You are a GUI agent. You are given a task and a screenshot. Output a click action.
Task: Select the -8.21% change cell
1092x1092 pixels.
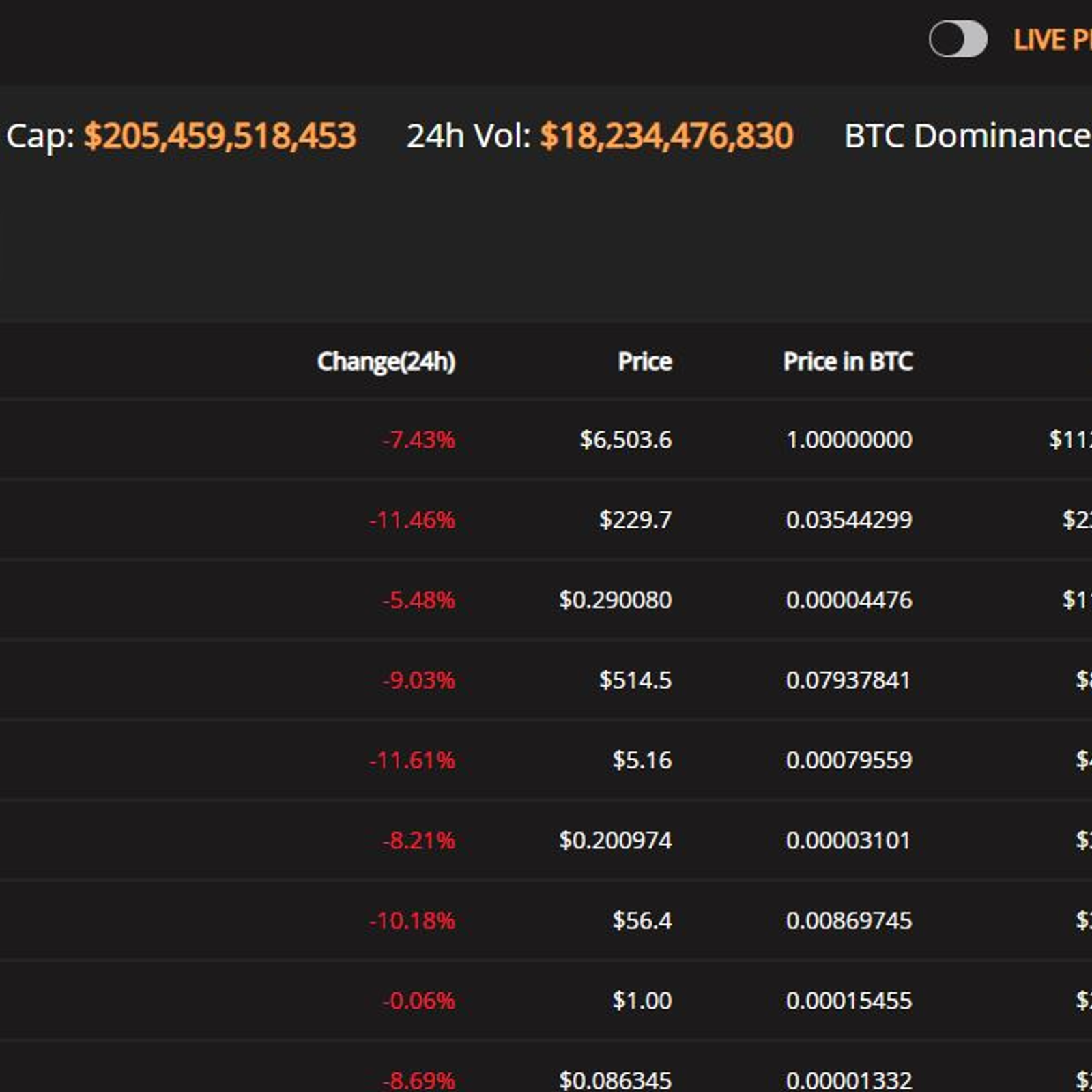[x=418, y=840]
